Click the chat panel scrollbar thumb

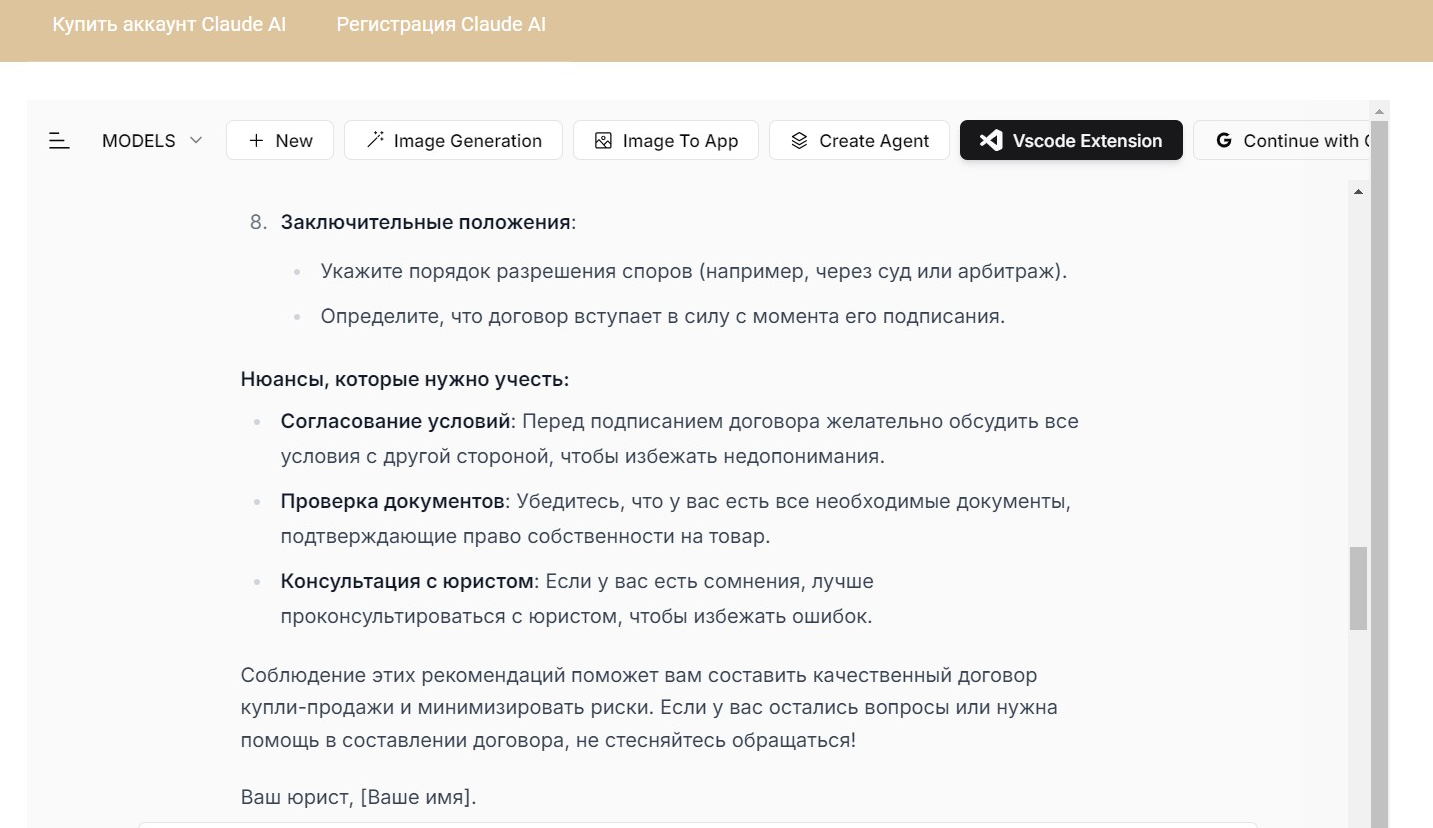click(x=1358, y=588)
